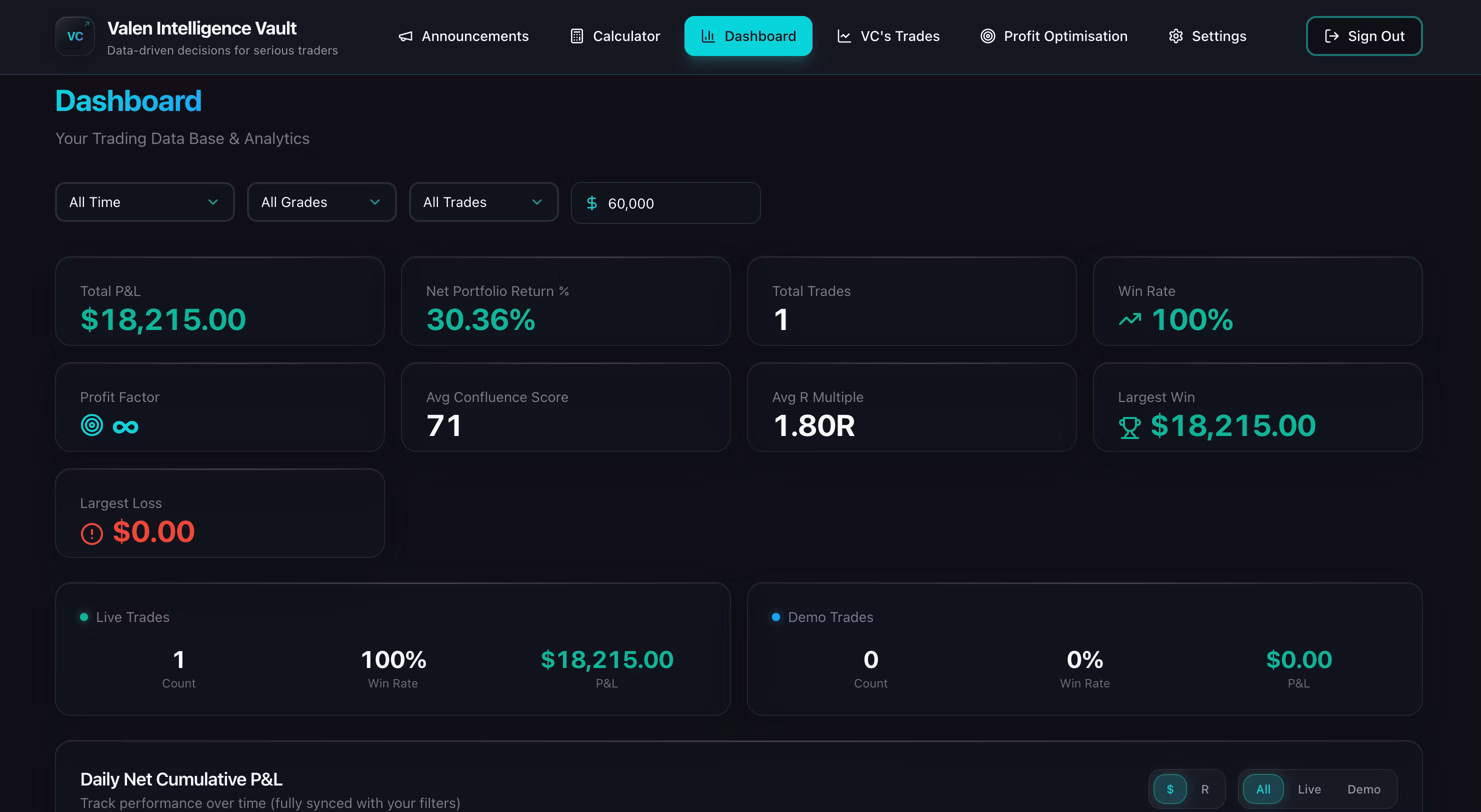Image resolution: width=1481 pixels, height=812 pixels.
Task: Expand the All Grades dropdown
Action: 321,202
